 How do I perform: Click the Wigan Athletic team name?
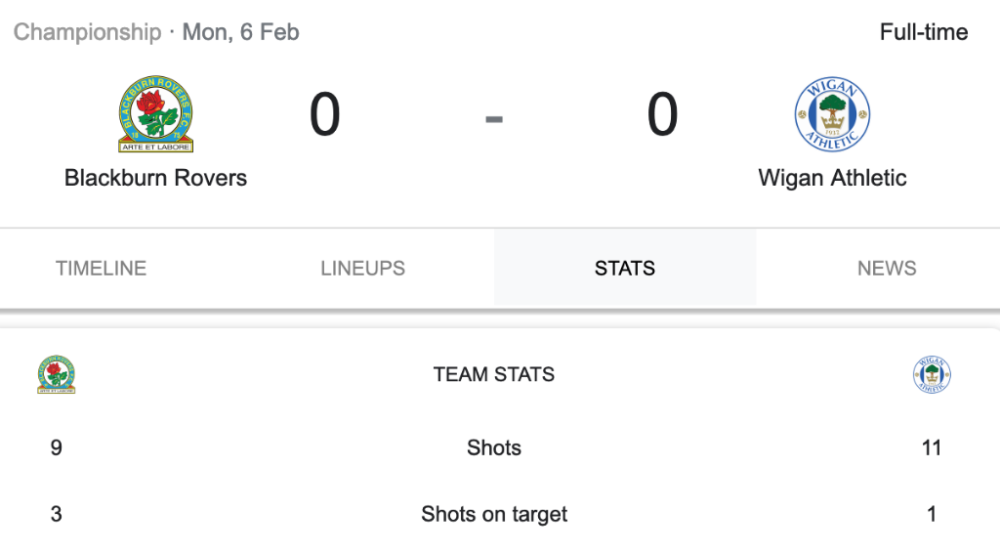[832, 178]
